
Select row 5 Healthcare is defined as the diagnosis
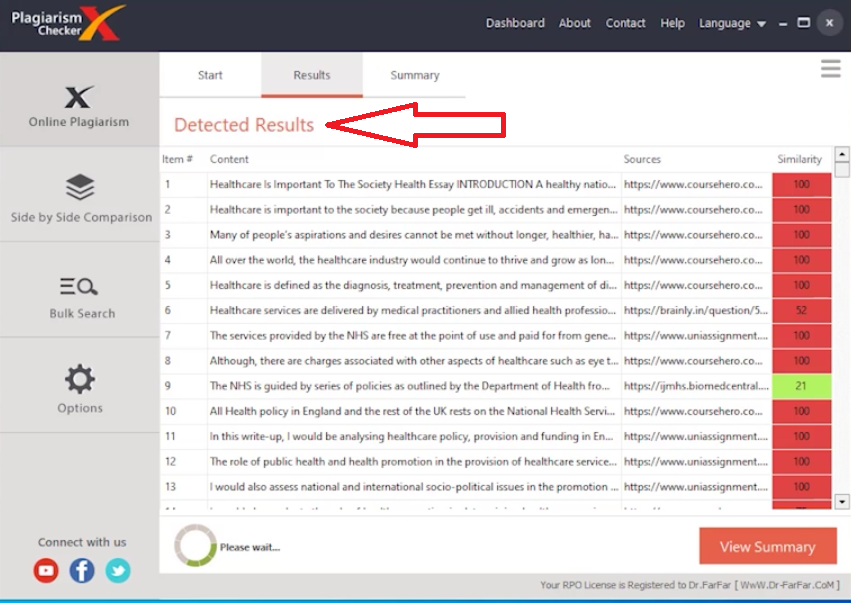tap(496, 285)
